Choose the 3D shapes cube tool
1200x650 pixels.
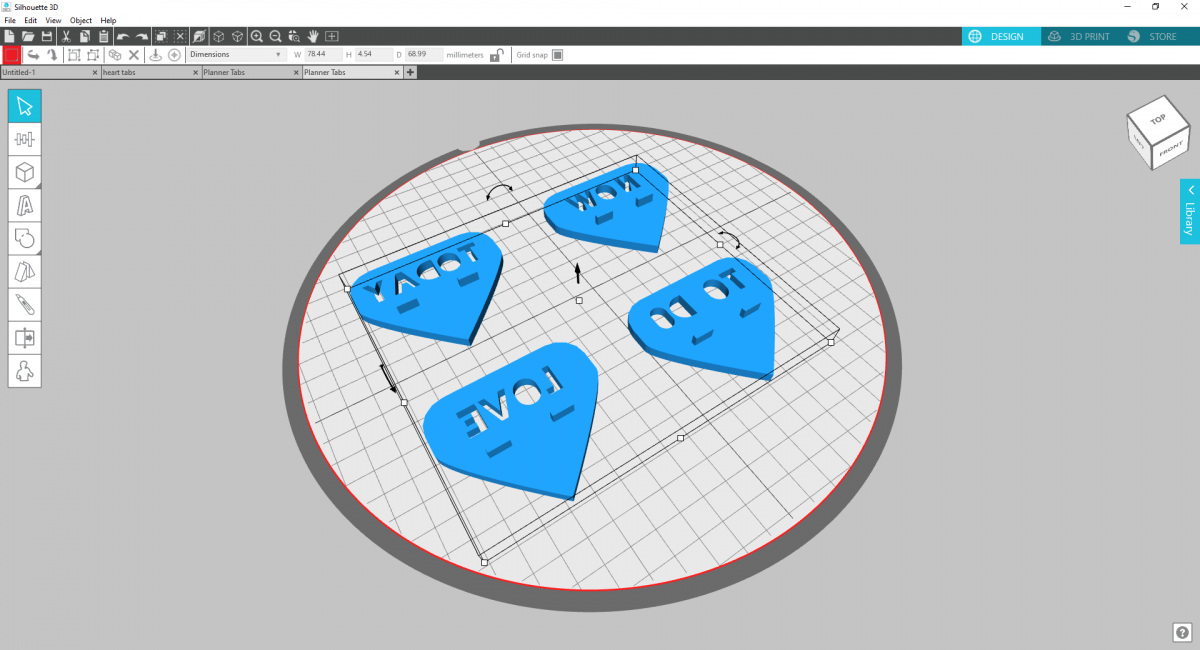click(x=25, y=172)
